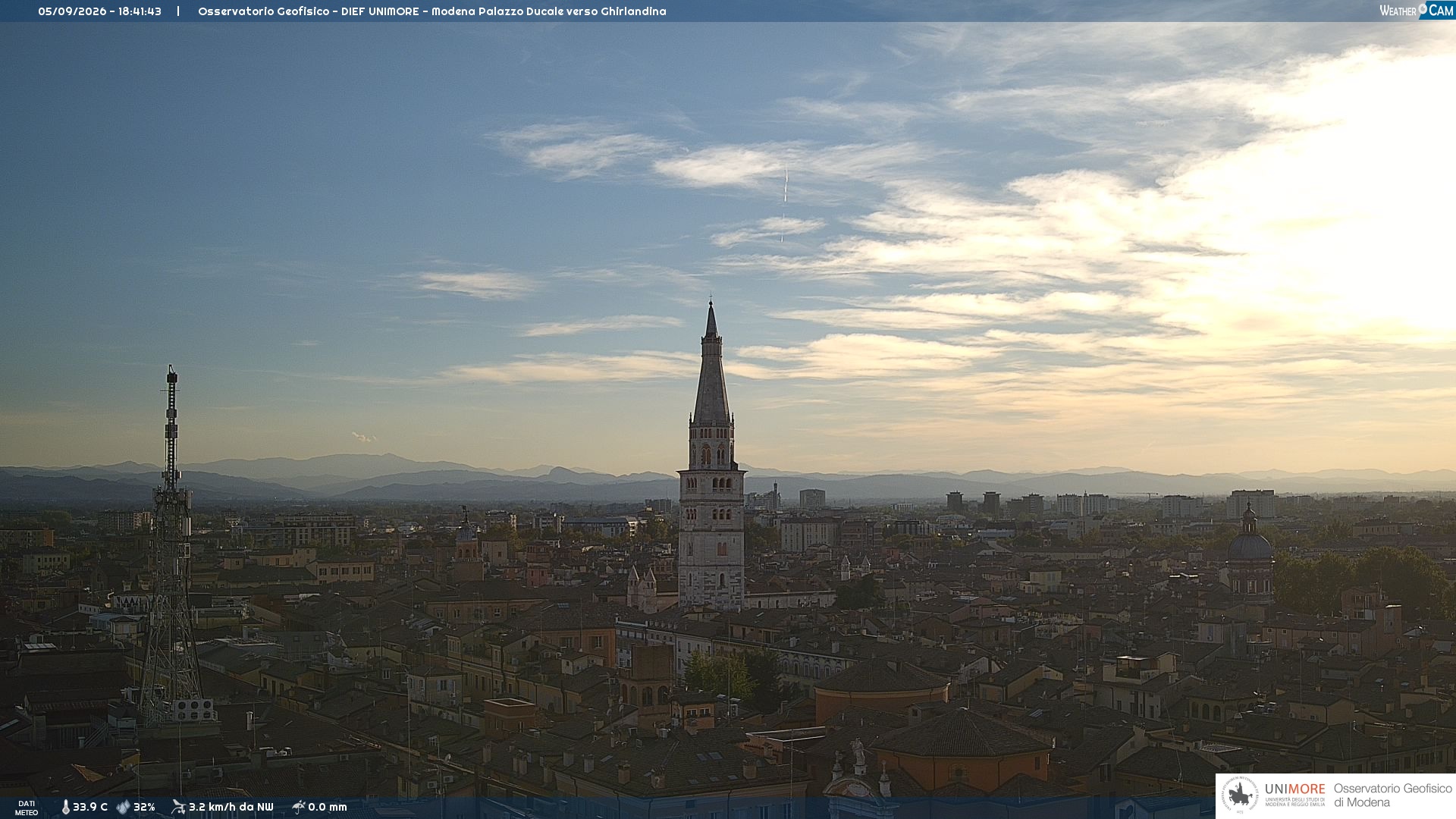Screen dimensions: 1456x819
Task: Click the Ghirlandina tower spire
Action: click(x=711, y=364)
